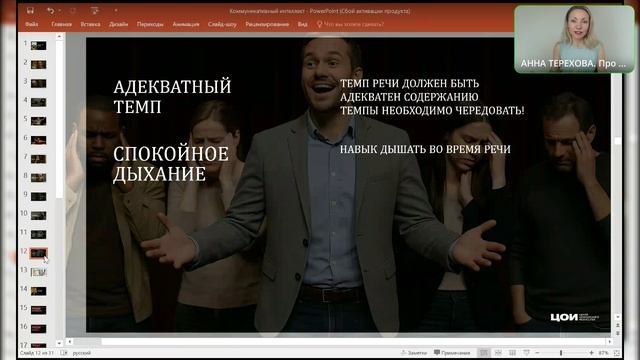The height and width of the screenshot is (360, 640).
Task: Switch to the Слайд-шоу tab
Action: tap(222, 24)
